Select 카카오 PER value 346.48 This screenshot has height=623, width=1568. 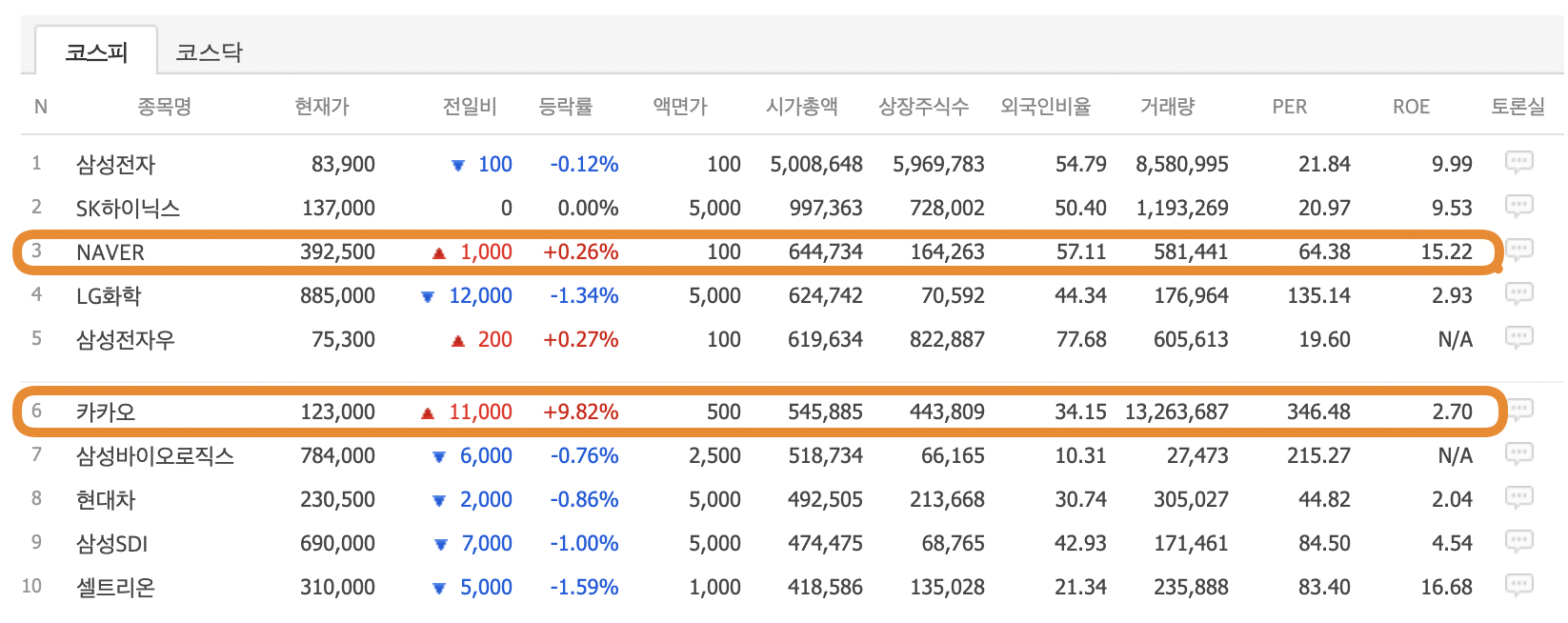pos(1318,412)
